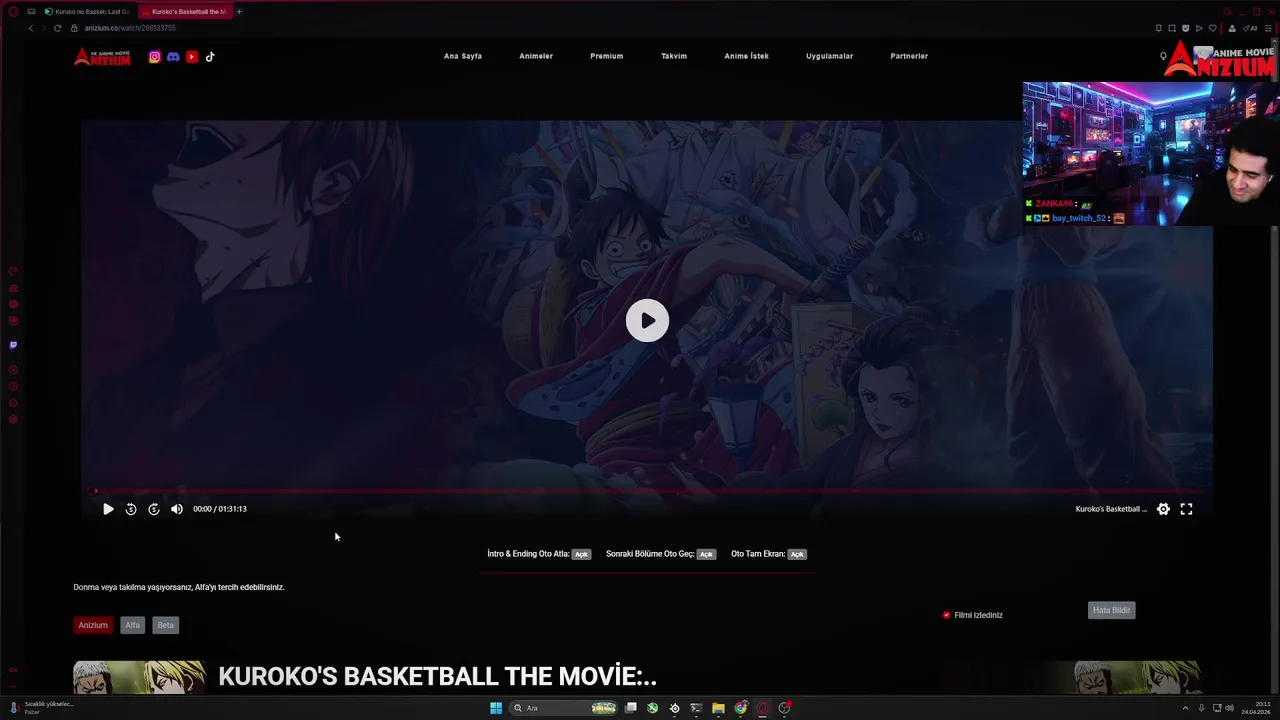Open the YouTube channel icon
The height and width of the screenshot is (720, 1280).
tap(192, 57)
